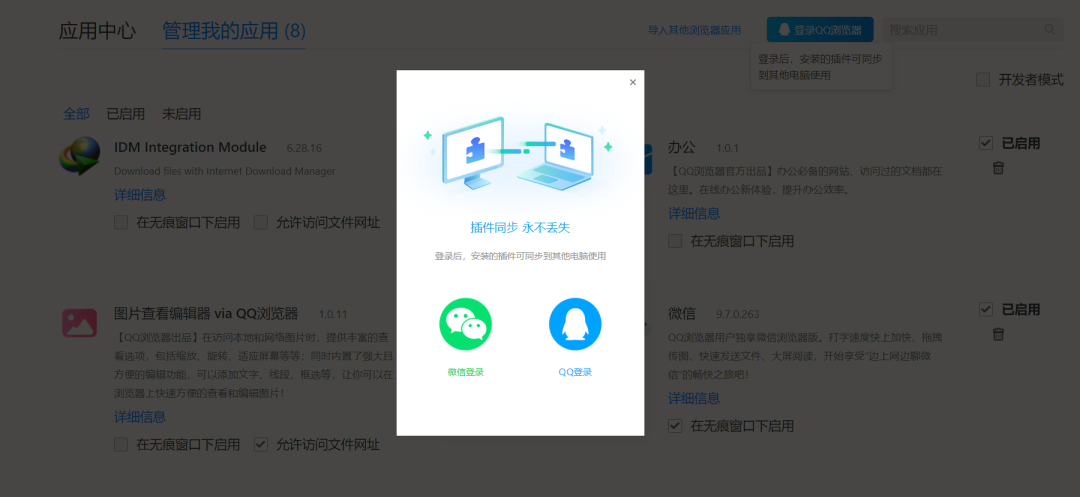The image size is (1080, 497).
Task: Click IDM version number 6.28.16
Action: 304,148
